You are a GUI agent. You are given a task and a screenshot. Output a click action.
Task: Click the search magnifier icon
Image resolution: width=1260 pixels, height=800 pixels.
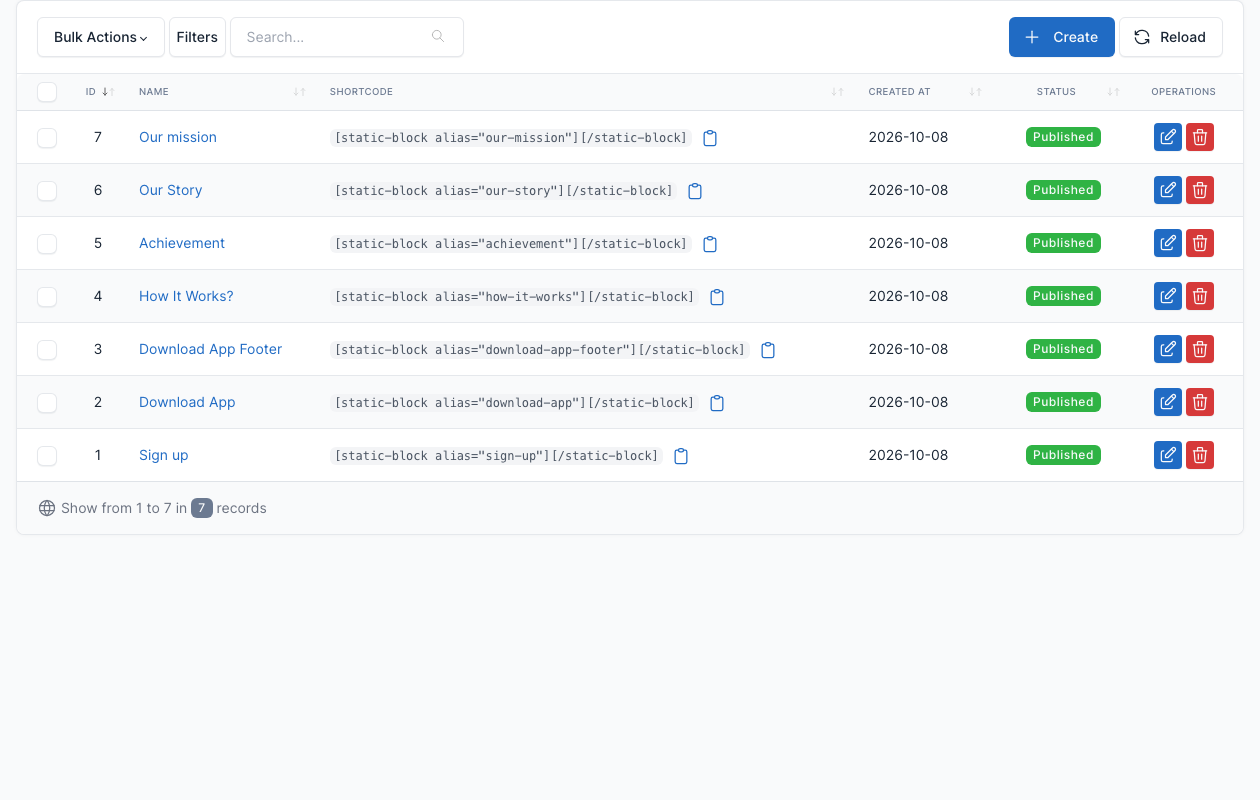pos(438,37)
